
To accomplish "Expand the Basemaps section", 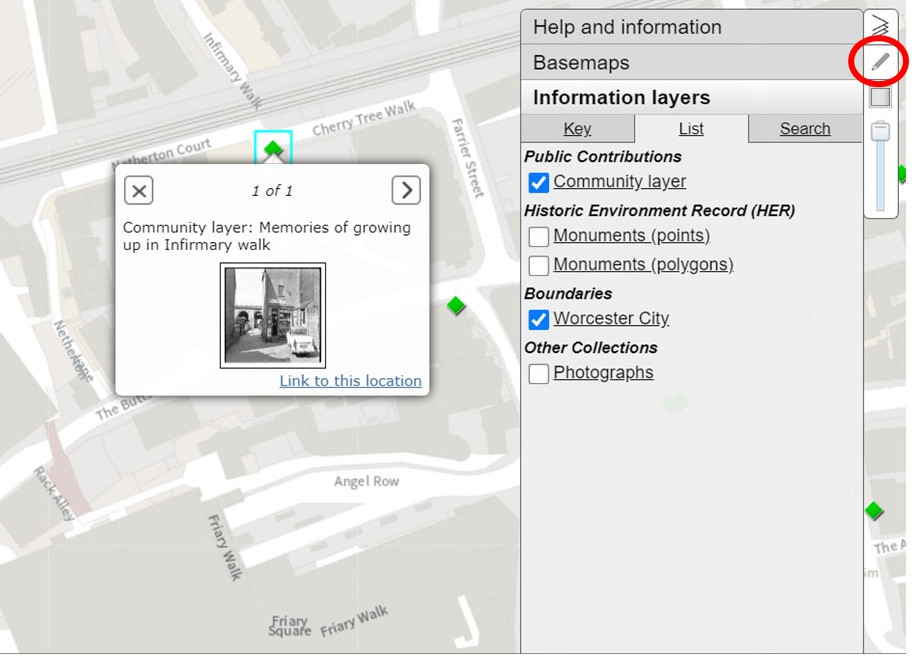I will (690, 62).
